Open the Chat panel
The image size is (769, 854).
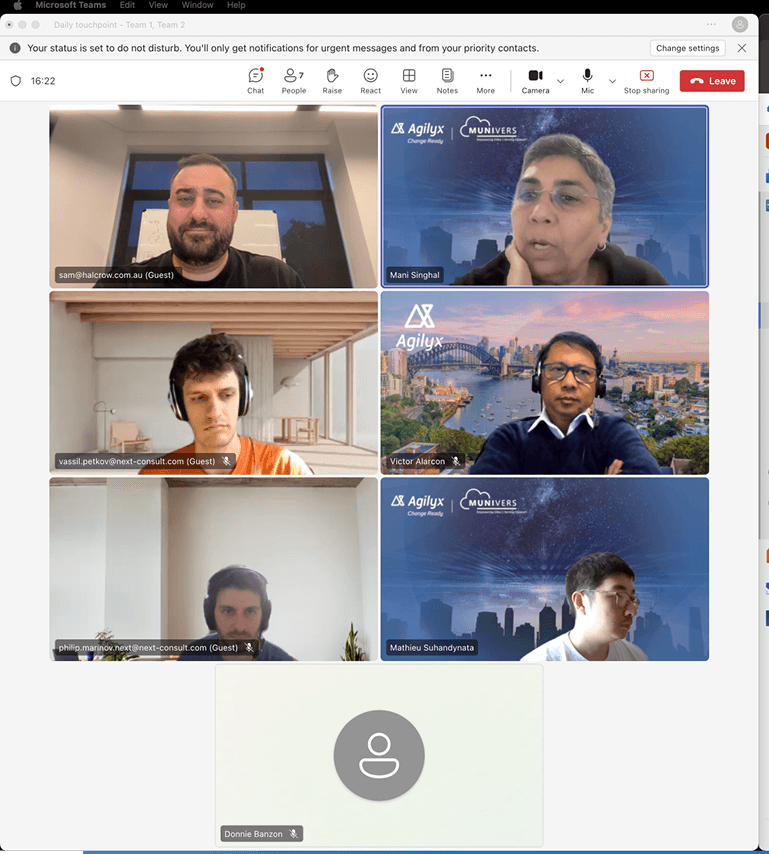click(x=255, y=81)
